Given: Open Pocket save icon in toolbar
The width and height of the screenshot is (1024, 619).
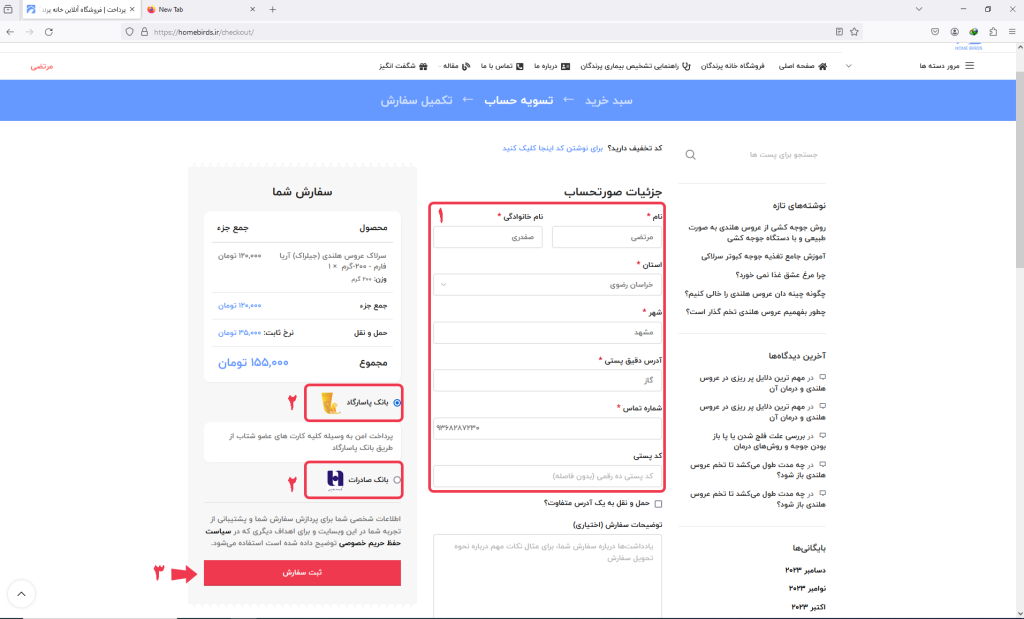Looking at the screenshot, I should [935, 31].
